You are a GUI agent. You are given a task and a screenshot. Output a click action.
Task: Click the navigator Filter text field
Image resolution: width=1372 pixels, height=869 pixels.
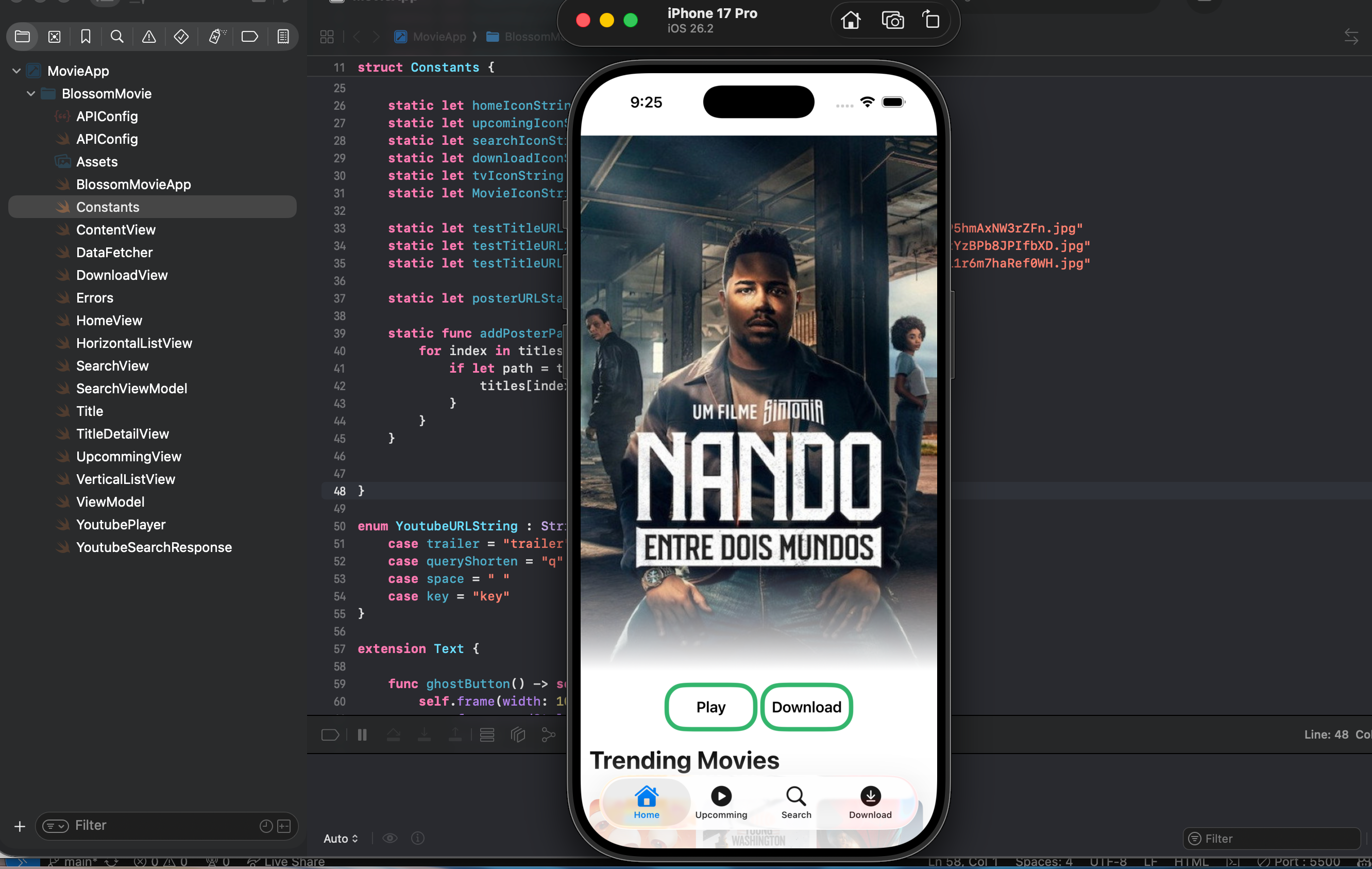(x=166, y=826)
